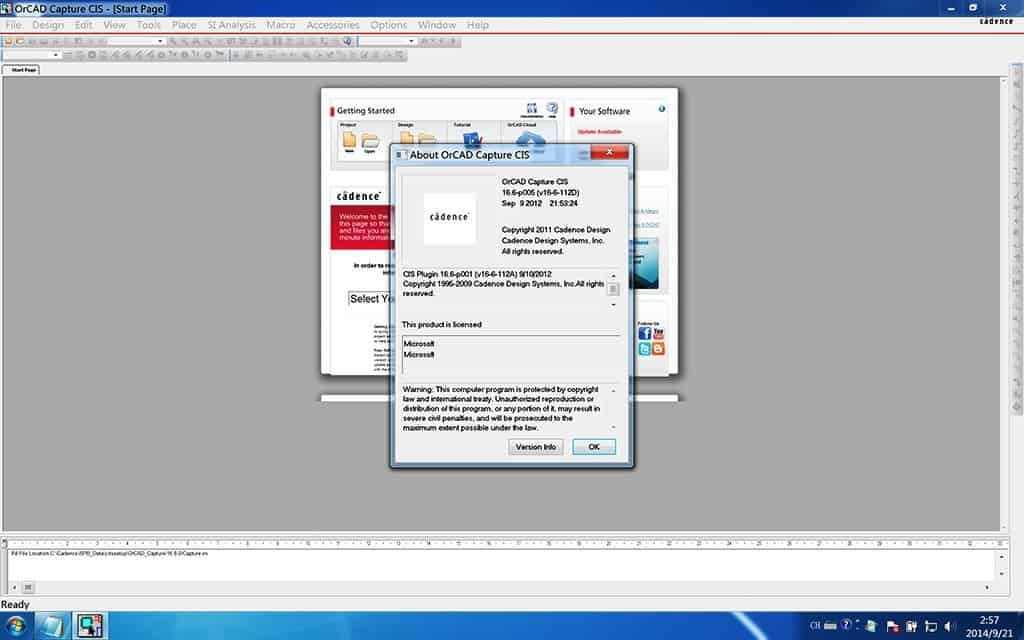Close the About OrCAD Capture CIS dialog
The height and width of the screenshot is (640, 1024).
pyautogui.click(x=609, y=152)
